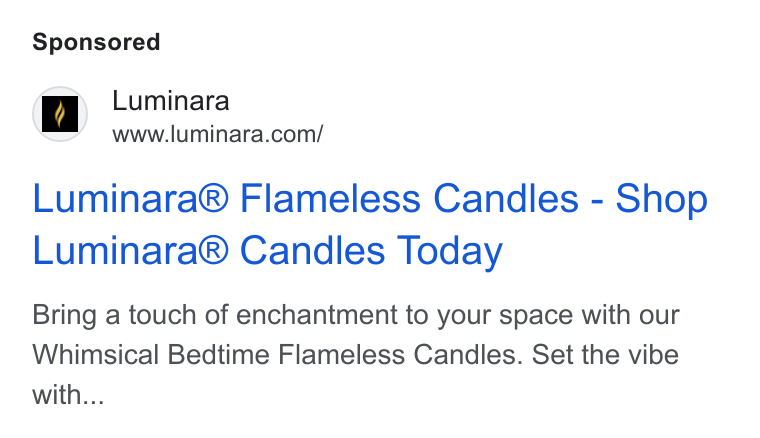
Task: Click the truncated 'with...' text
Action: coord(68,394)
